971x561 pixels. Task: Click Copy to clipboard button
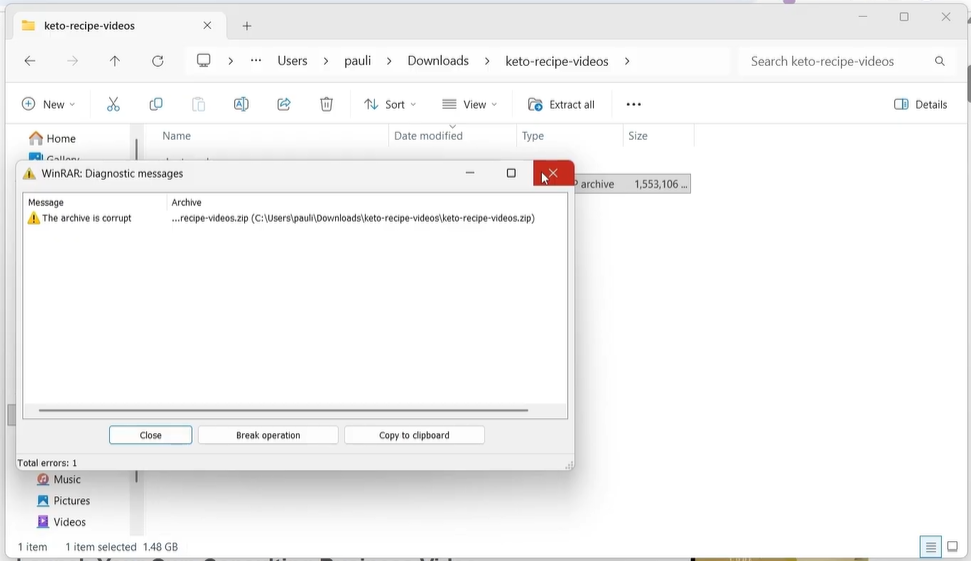[x=414, y=435]
